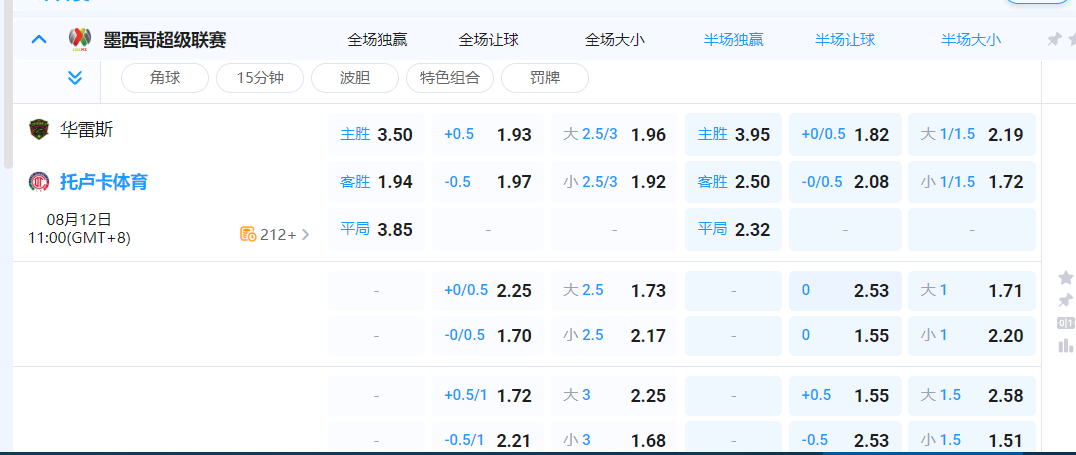Click the FC Juárez (华雷斯) team crest
Image resolution: width=1076 pixels, height=455 pixels.
38,129
